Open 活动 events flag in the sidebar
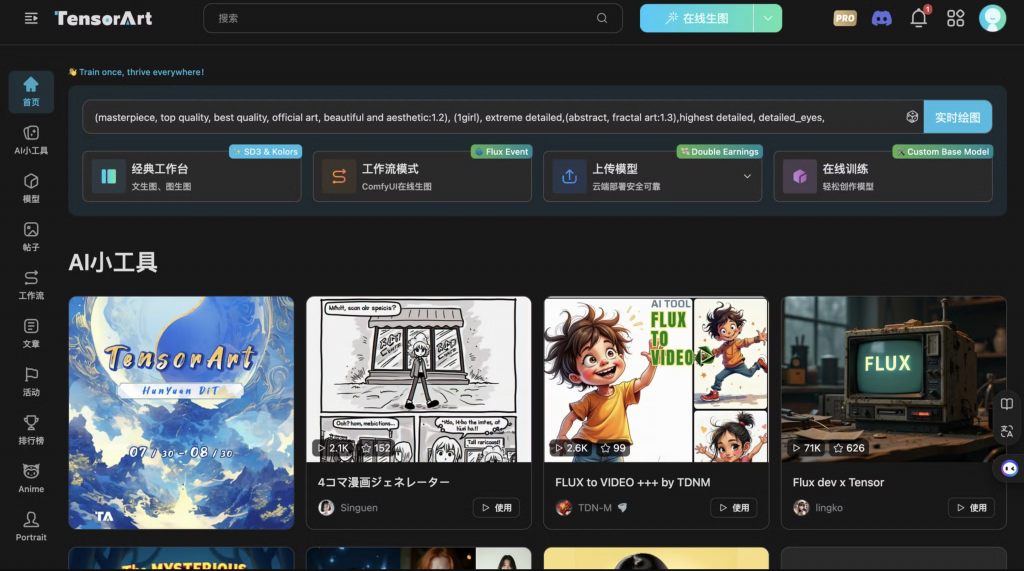 click(31, 382)
